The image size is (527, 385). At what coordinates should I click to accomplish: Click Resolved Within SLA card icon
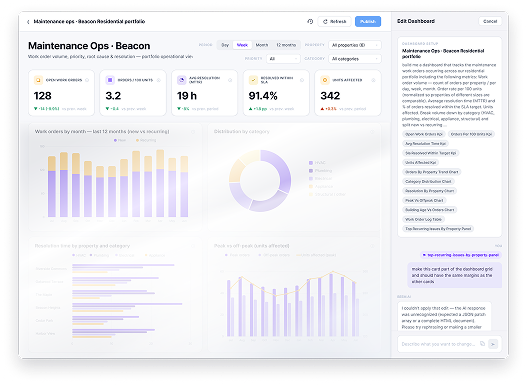[253, 80]
